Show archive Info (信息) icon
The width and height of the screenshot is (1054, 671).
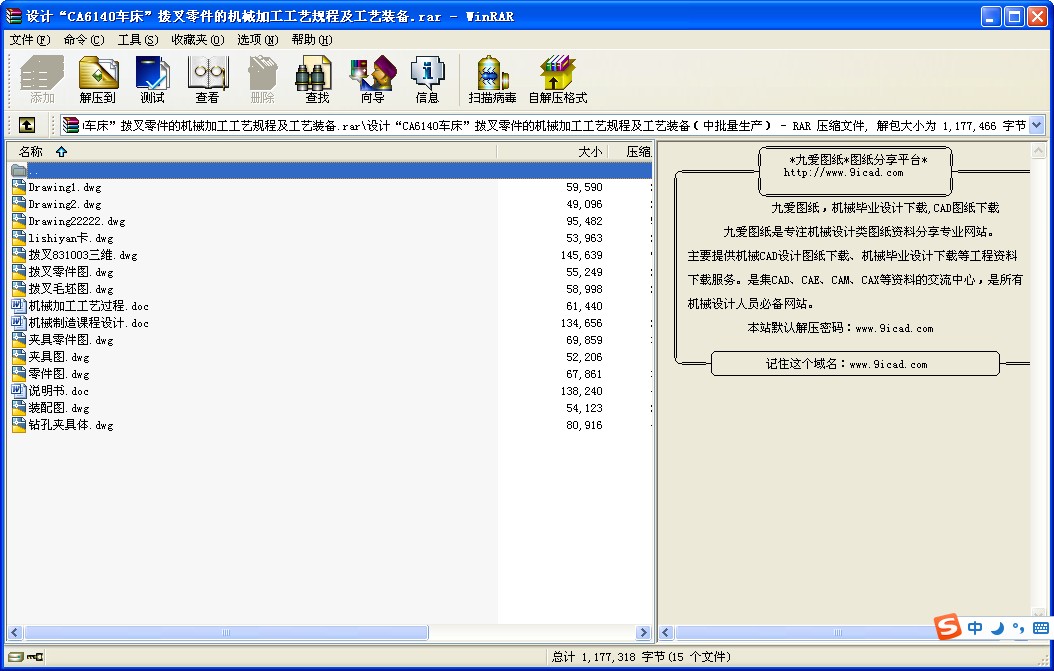[x=428, y=79]
